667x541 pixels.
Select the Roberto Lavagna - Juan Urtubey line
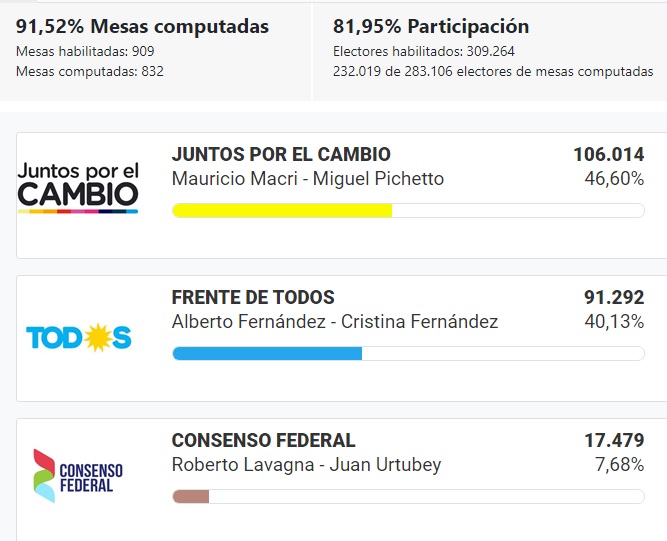coord(306,465)
